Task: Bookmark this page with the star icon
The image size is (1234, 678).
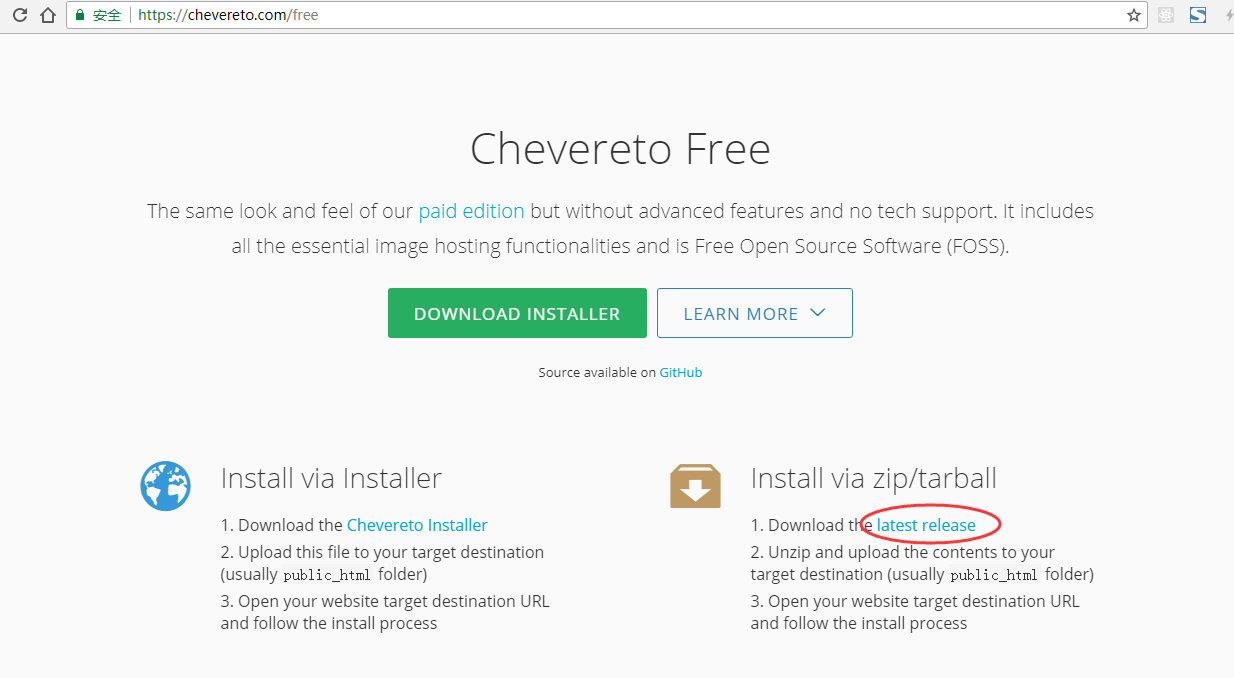Action: (1133, 16)
